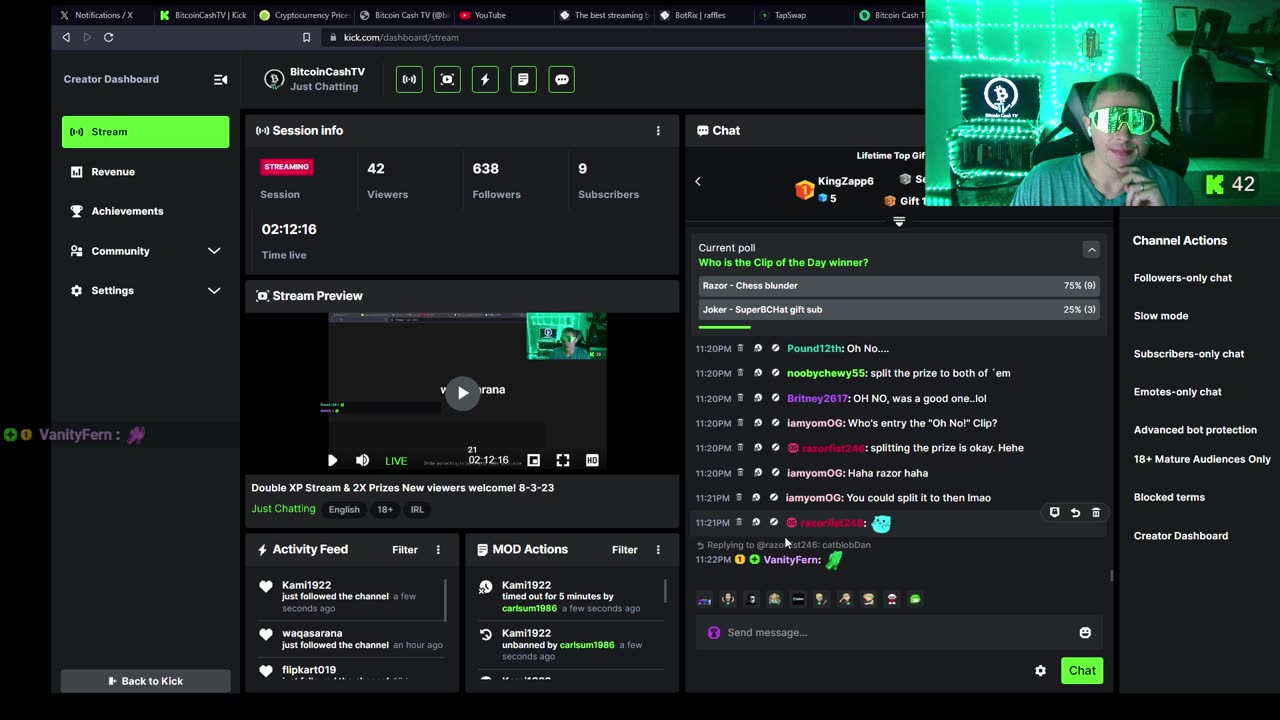Ban Britney2617 using circle-slash icon
Viewport: 1280px width, 720px height.
coord(774,398)
